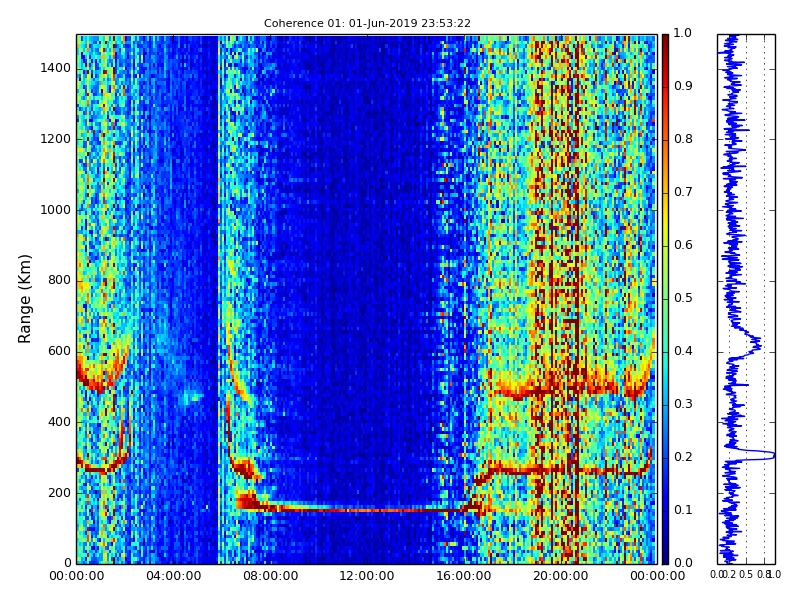Click the 12:00:00 time axis label

coord(367,577)
